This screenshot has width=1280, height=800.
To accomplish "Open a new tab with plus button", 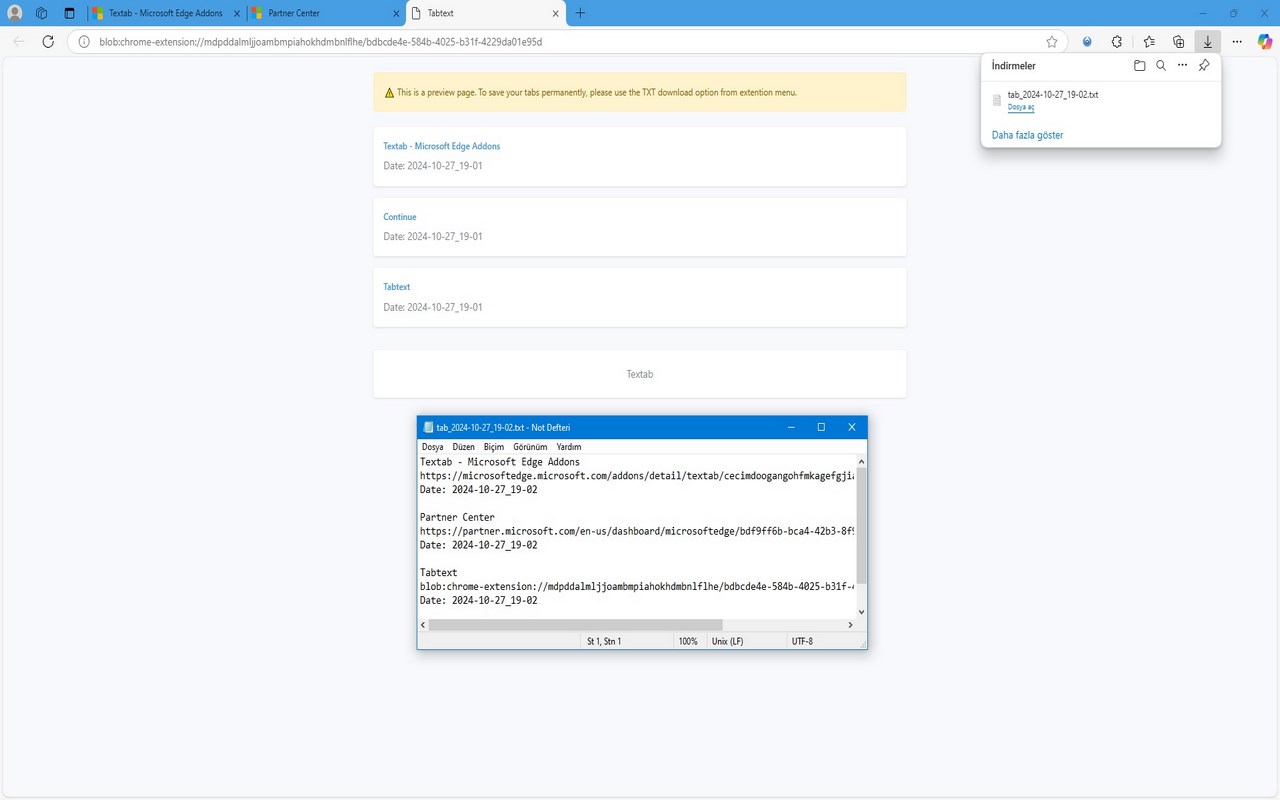I will click(580, 13).
